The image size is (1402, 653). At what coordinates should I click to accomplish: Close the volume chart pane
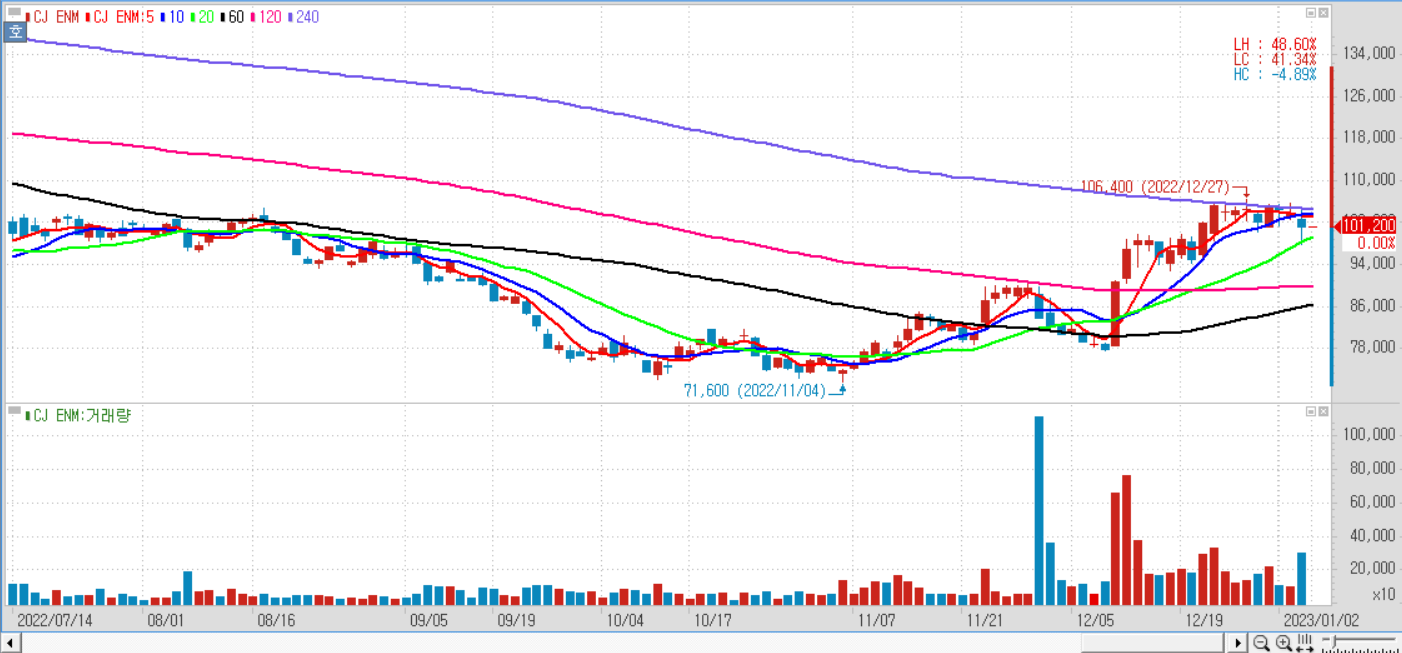pos(1324,411)
